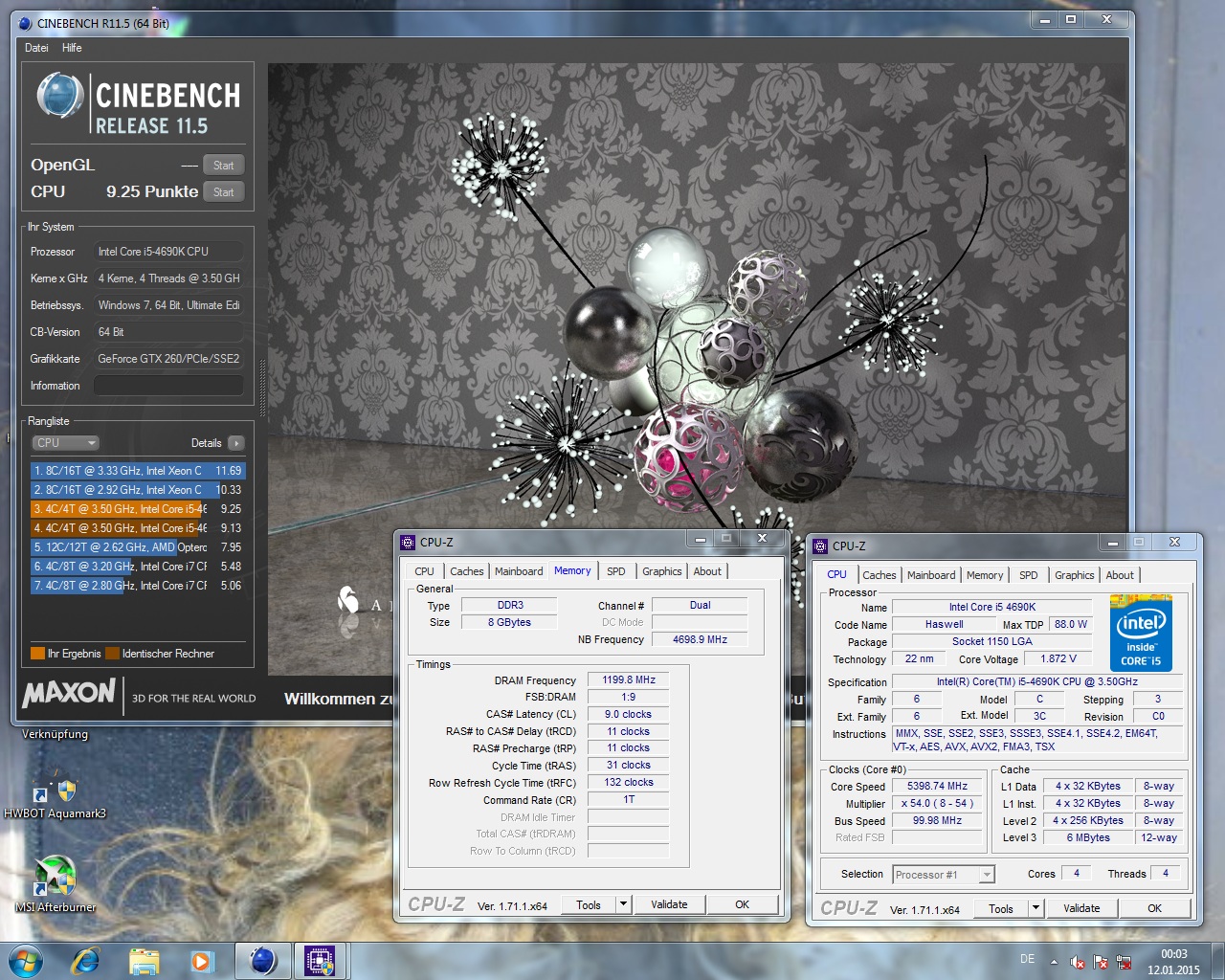This screenshot has width=1225, height=980.
Task: Open Tools dropdown arrow in Memory CPU-Z window
Action: click(x=624, y=904)
